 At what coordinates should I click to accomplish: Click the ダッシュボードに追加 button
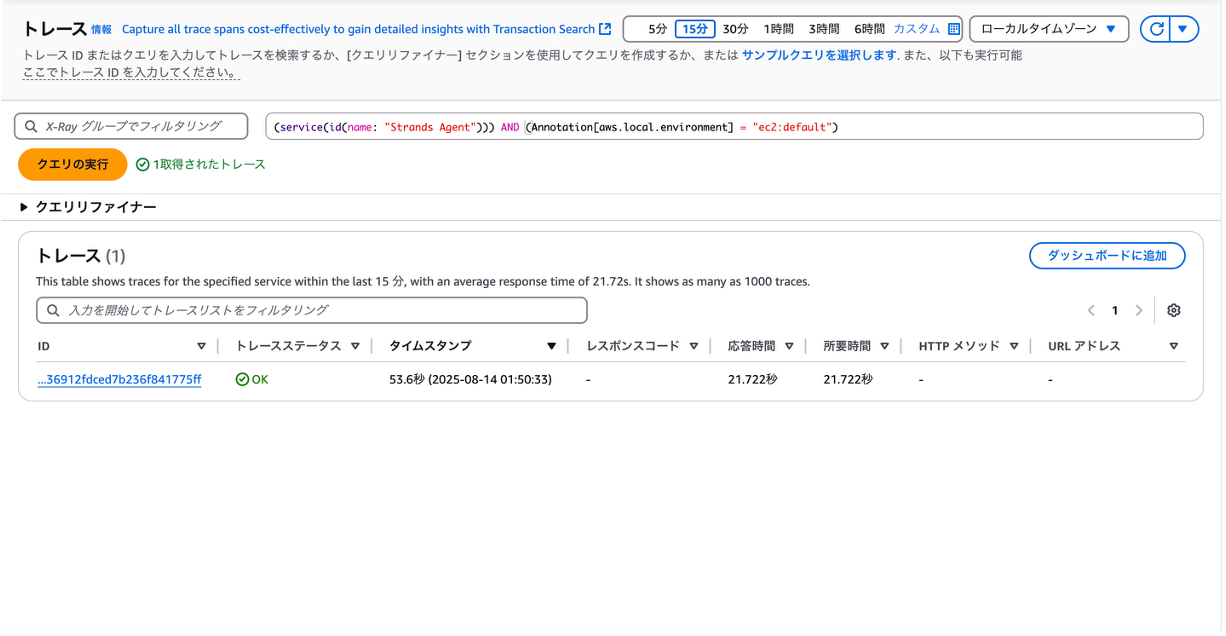(1107, 255)
